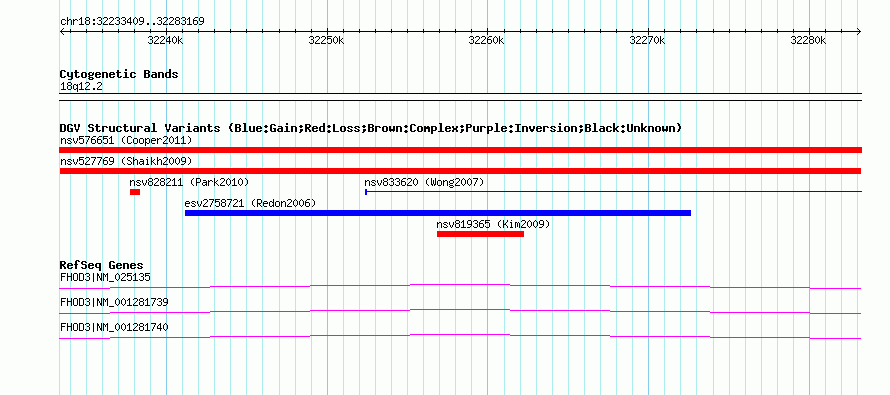Click the left arrowhead of the ruler
890x395 pixels.
(x=62, y=31)
